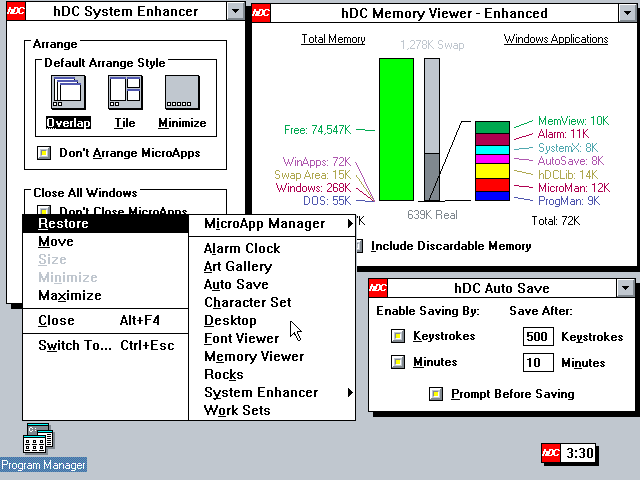Screen dimensions: 640x480
Task: Click the hDC Memory Viewer title bar
Action: click(444, 13)
